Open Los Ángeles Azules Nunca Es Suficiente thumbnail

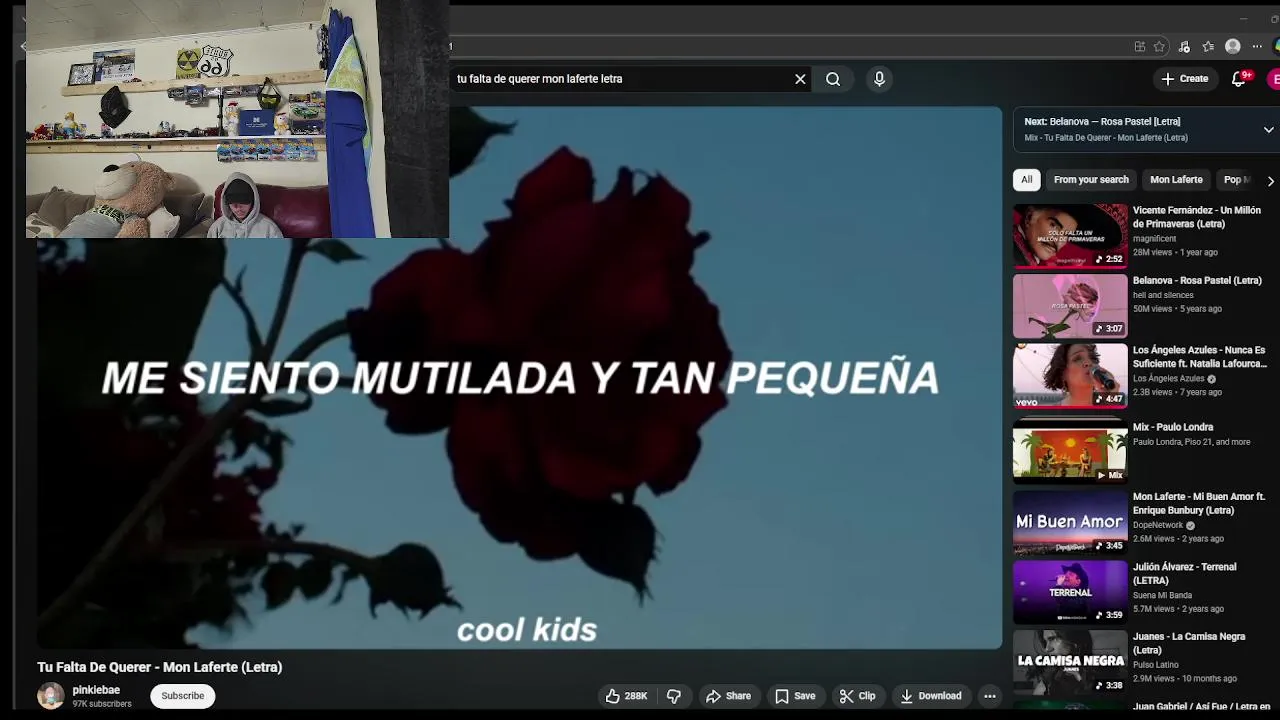(x=1070, y=376)
